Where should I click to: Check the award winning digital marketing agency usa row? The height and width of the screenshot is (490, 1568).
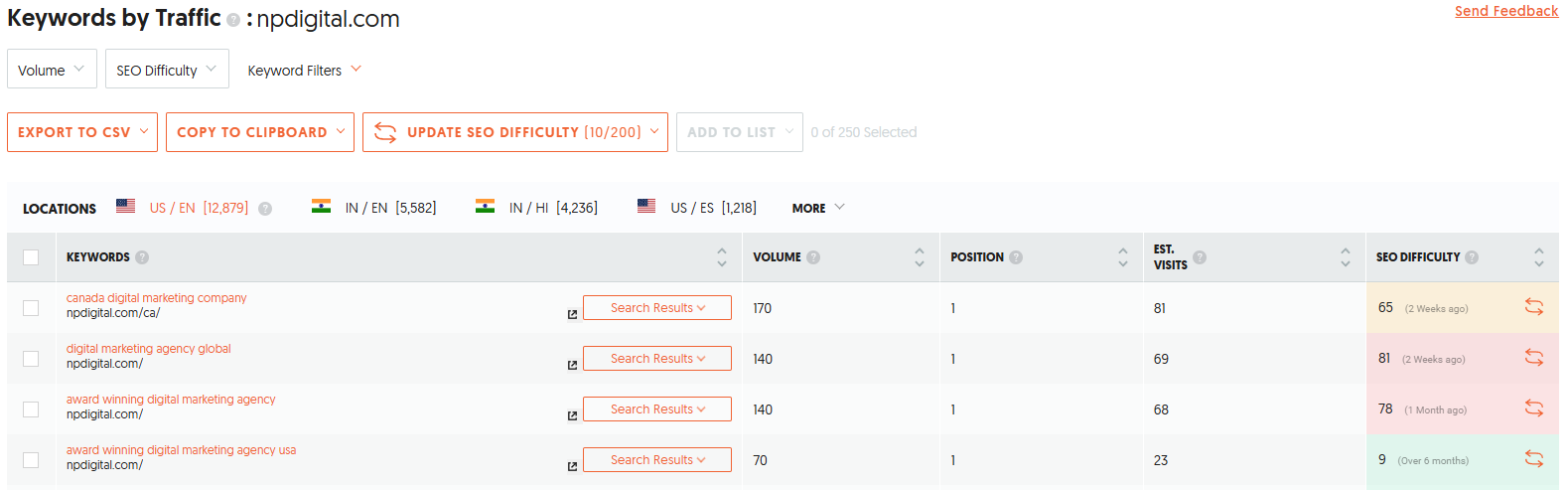31,460
